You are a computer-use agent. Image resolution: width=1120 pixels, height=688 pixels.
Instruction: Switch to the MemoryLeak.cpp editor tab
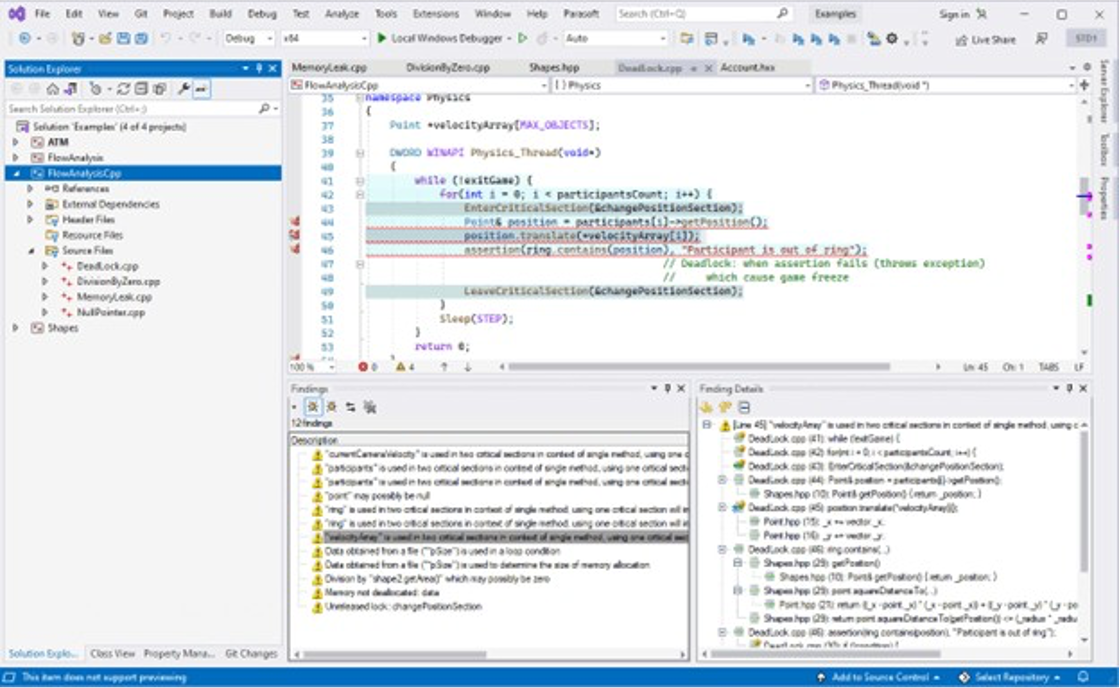[x=329, y=67]
